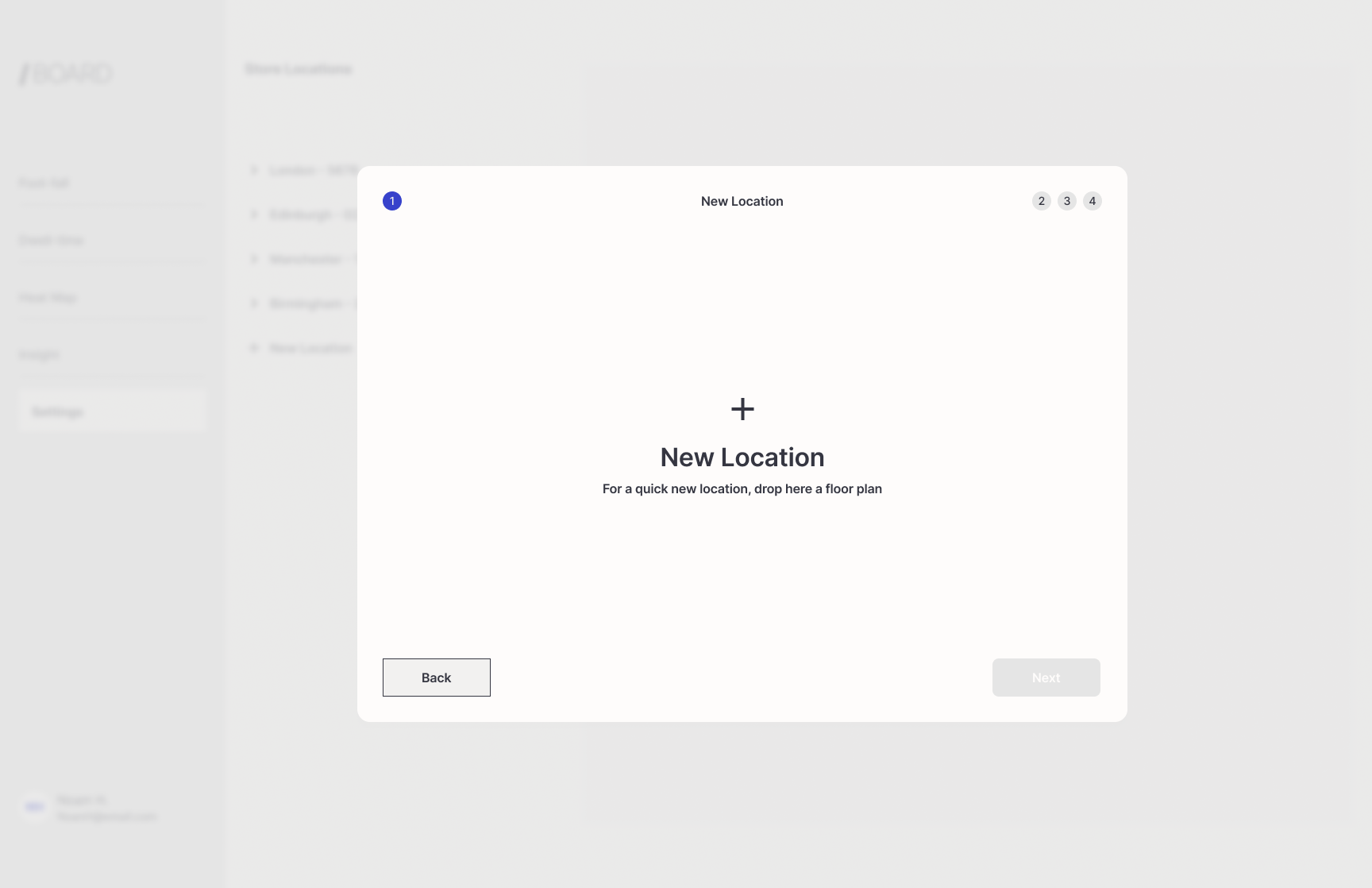Click the large New Location heading
The width and height of the screenshot is (1372, 888).
742,458
